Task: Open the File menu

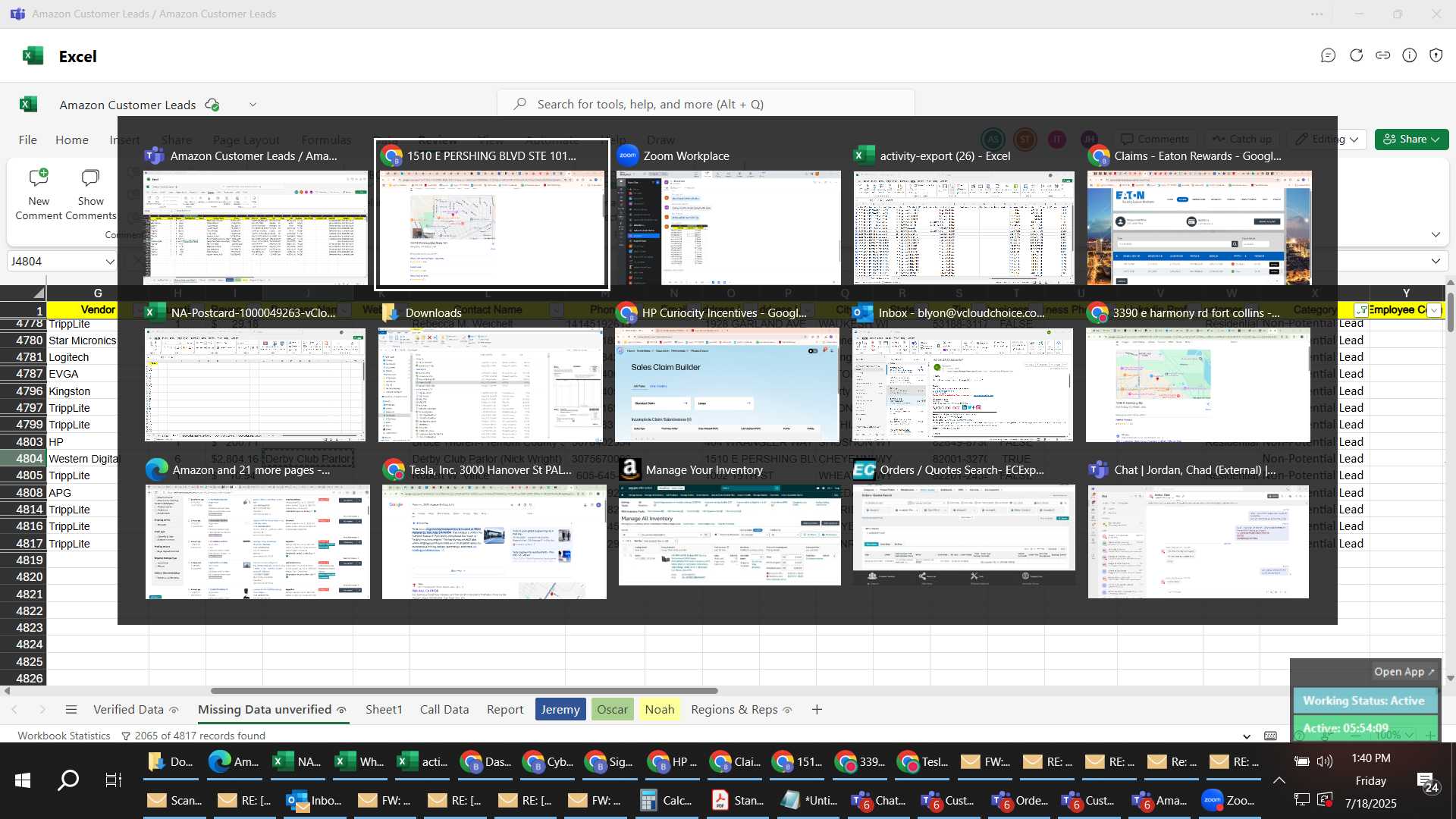Action: tap(28, 140)
